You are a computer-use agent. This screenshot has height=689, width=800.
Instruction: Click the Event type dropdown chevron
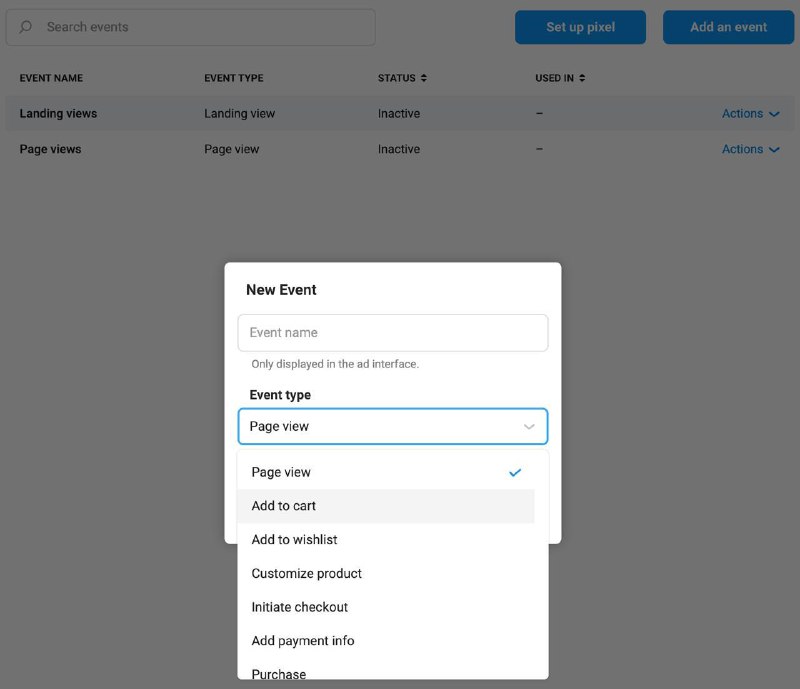[529, 426]
